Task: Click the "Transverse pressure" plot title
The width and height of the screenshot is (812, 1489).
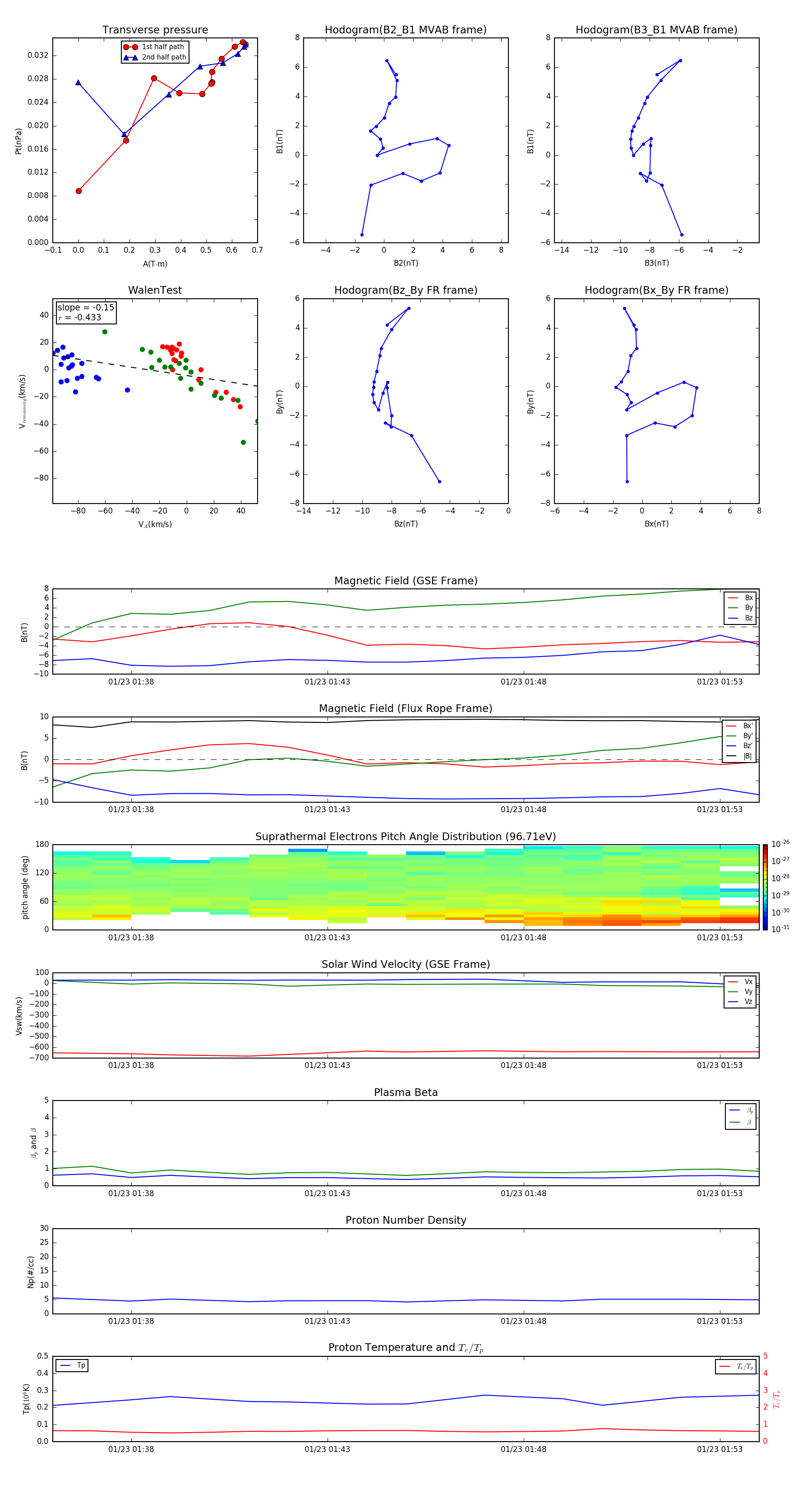Action: (x=155, y=30)
